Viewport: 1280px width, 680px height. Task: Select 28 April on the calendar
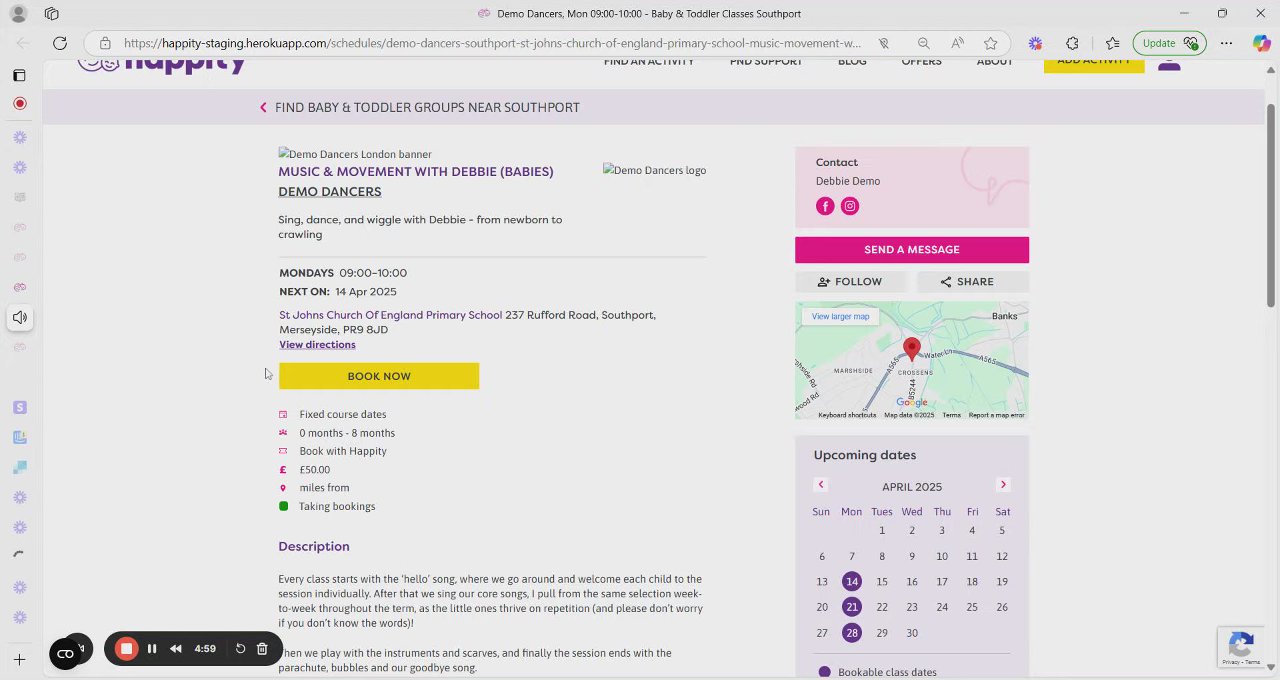click(x=851, y=633)
